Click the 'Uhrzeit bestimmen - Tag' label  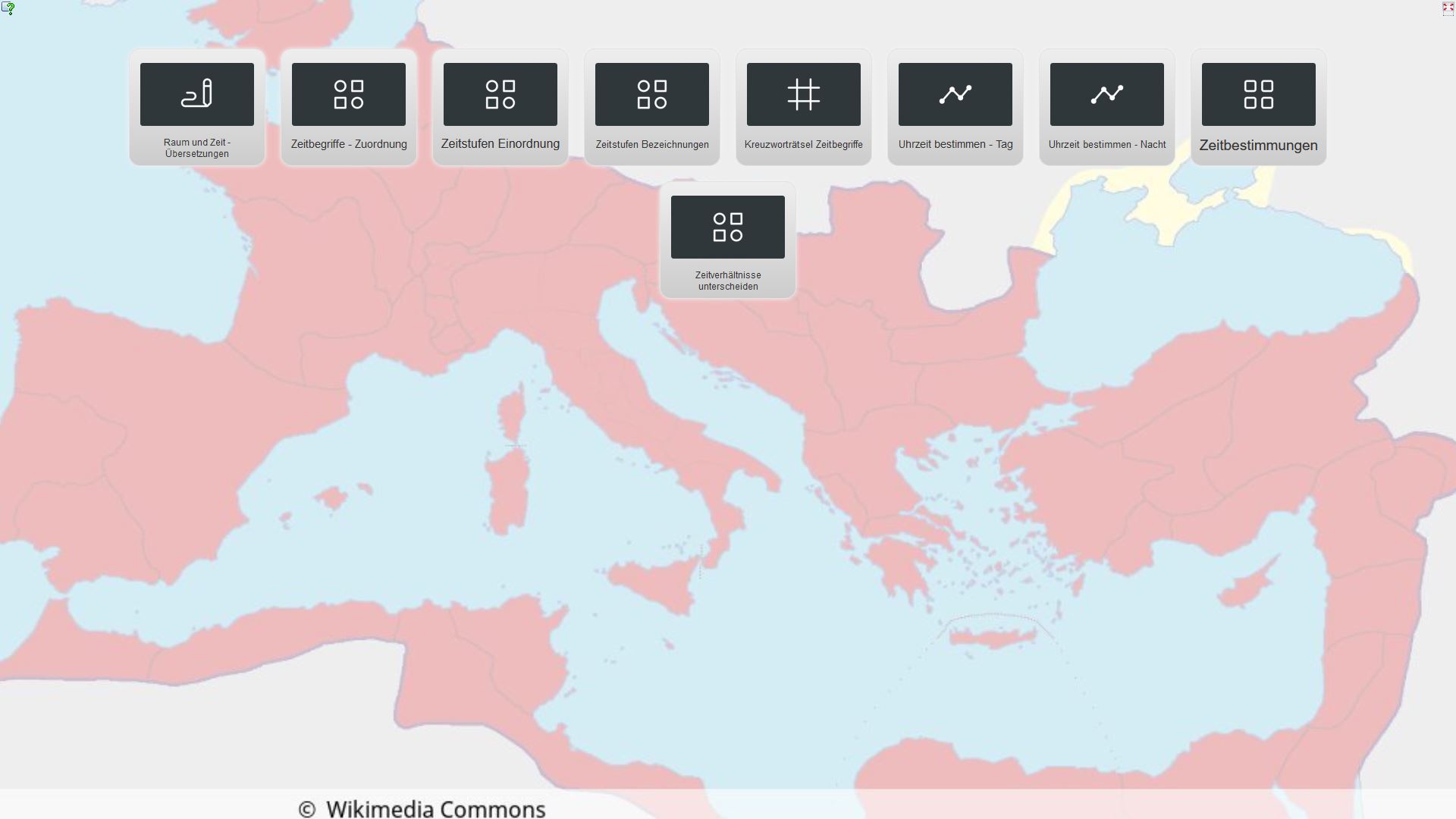955,144
